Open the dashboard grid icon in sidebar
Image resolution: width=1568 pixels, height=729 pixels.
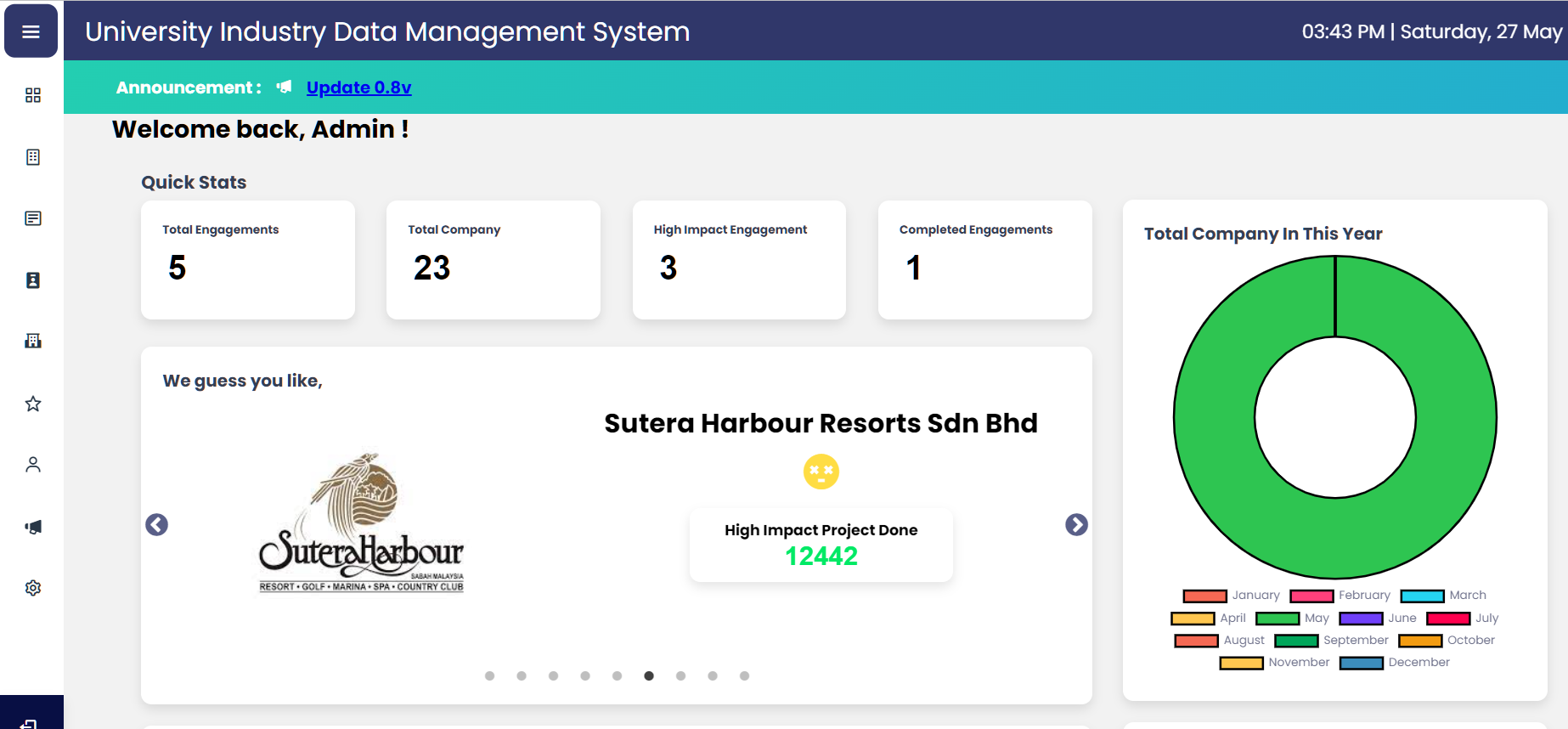click(33, 95)
